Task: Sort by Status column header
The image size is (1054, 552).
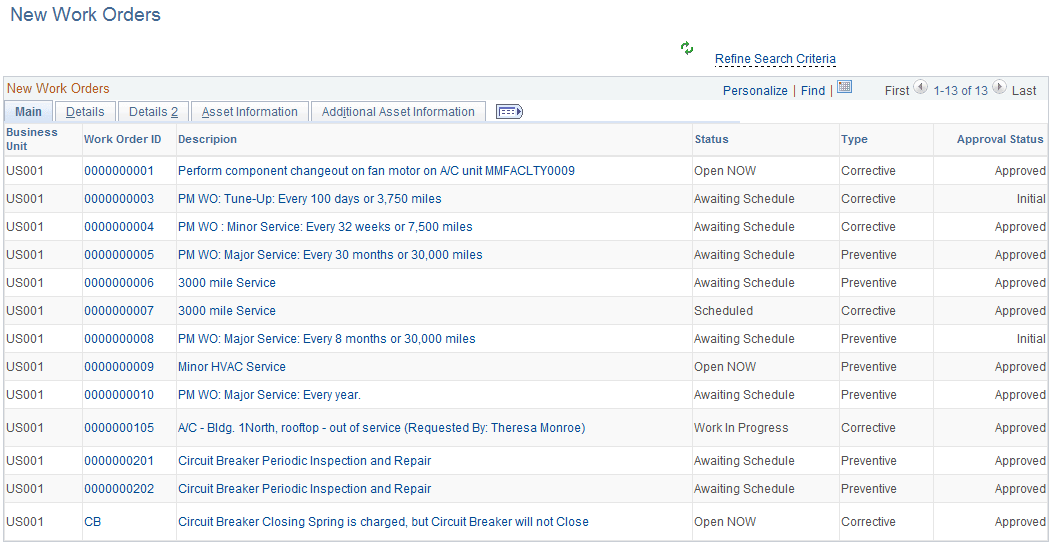Action: point(711,139)
